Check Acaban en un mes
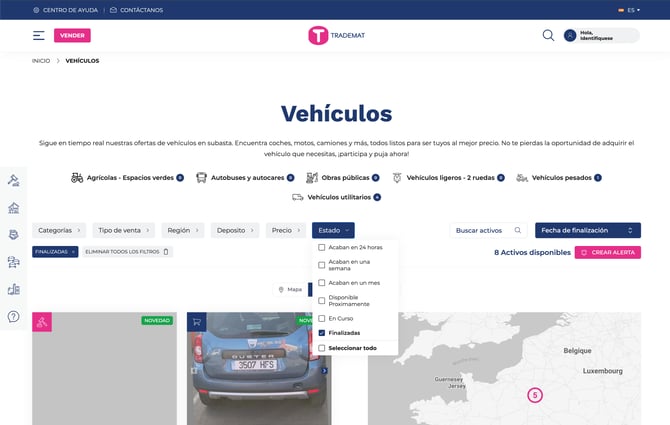 322,283
